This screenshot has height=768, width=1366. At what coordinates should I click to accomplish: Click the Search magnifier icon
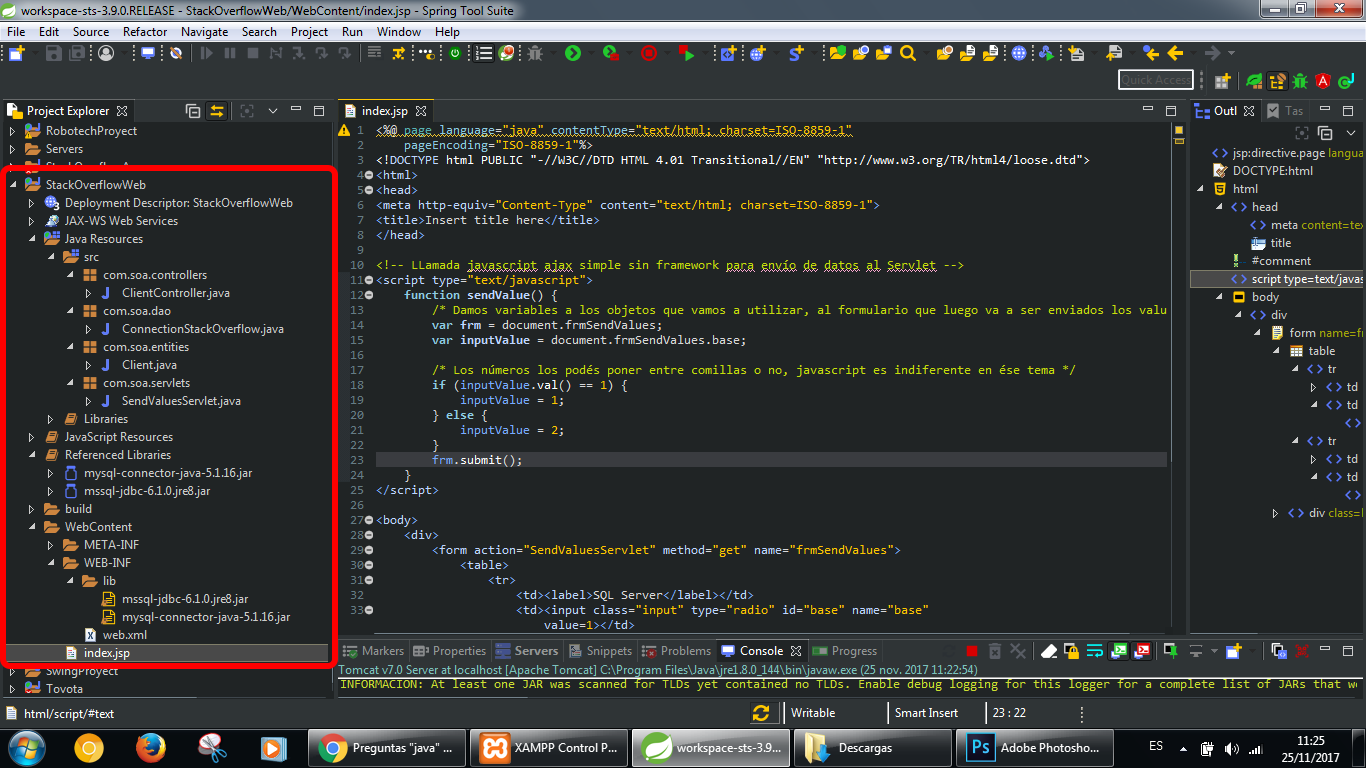coord(908,53)
